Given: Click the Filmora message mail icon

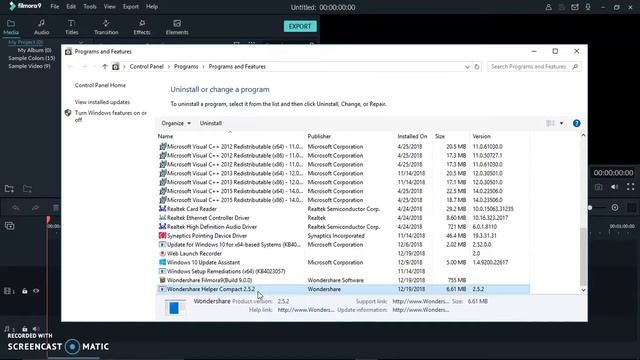Looking at the screenshot, I should coord(575,7).
